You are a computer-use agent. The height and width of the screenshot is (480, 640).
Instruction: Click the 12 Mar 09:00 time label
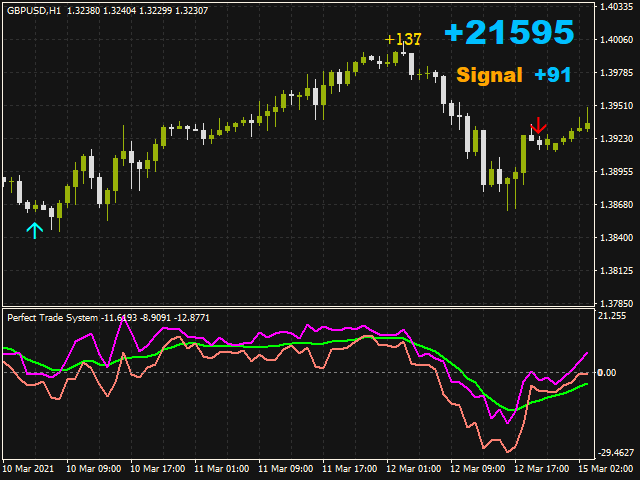click(478, 469)
